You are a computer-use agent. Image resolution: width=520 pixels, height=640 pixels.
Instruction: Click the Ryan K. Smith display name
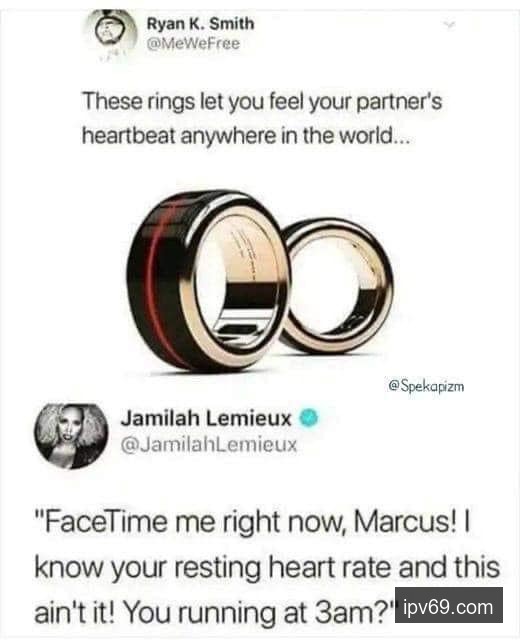pos(200,24)
